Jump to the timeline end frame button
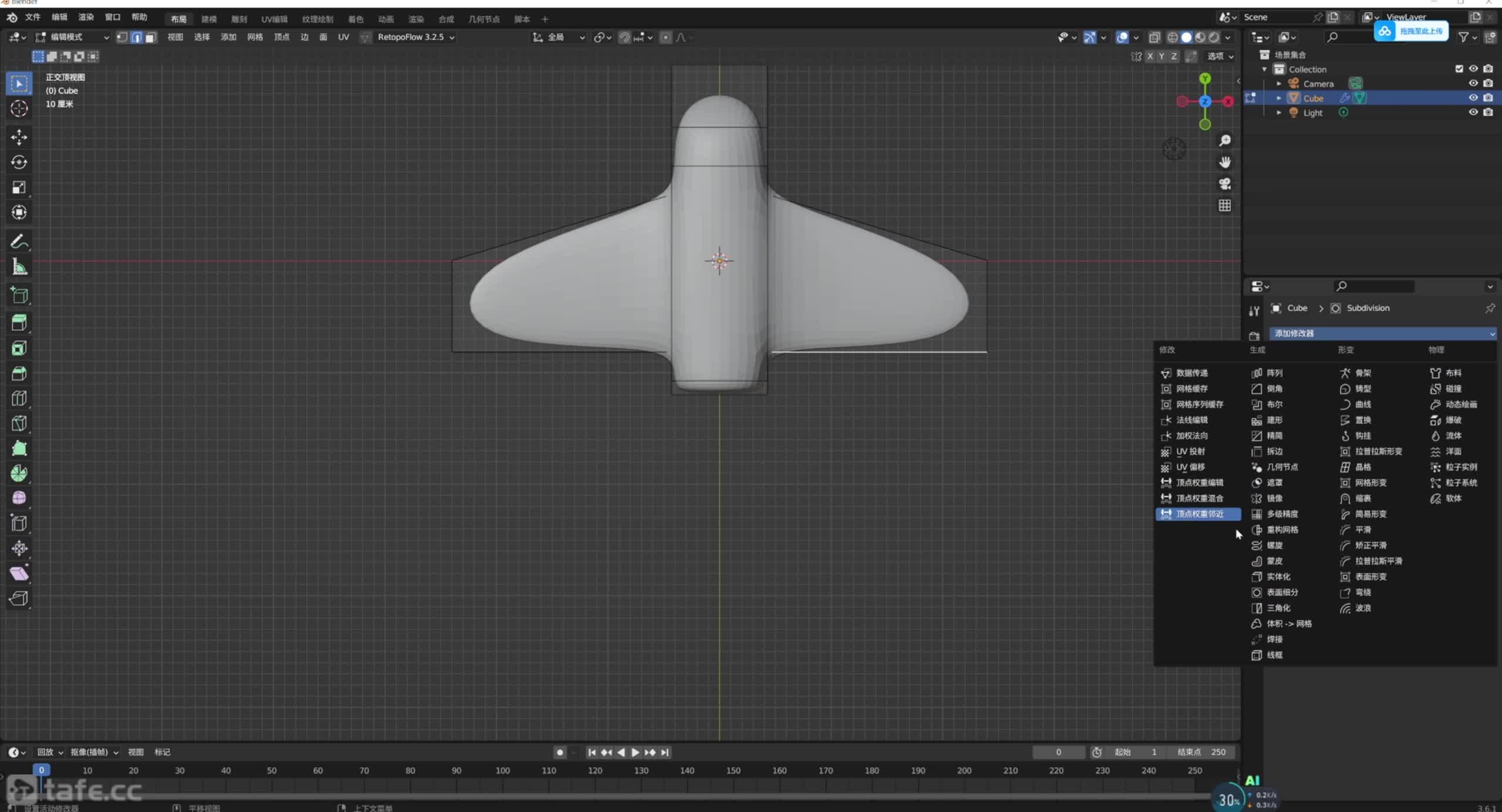The image size is (1502, 812). tap(665, 752)
